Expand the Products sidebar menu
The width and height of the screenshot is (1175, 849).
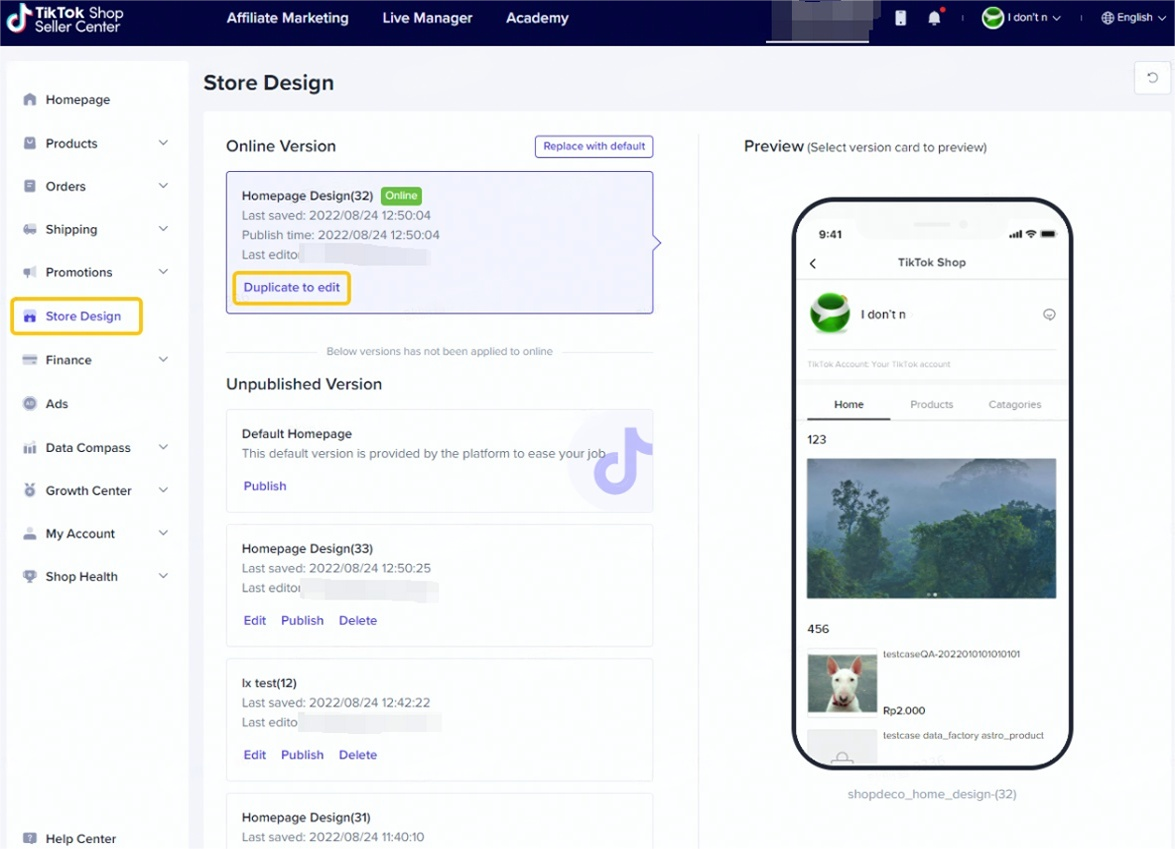point(163,143)
